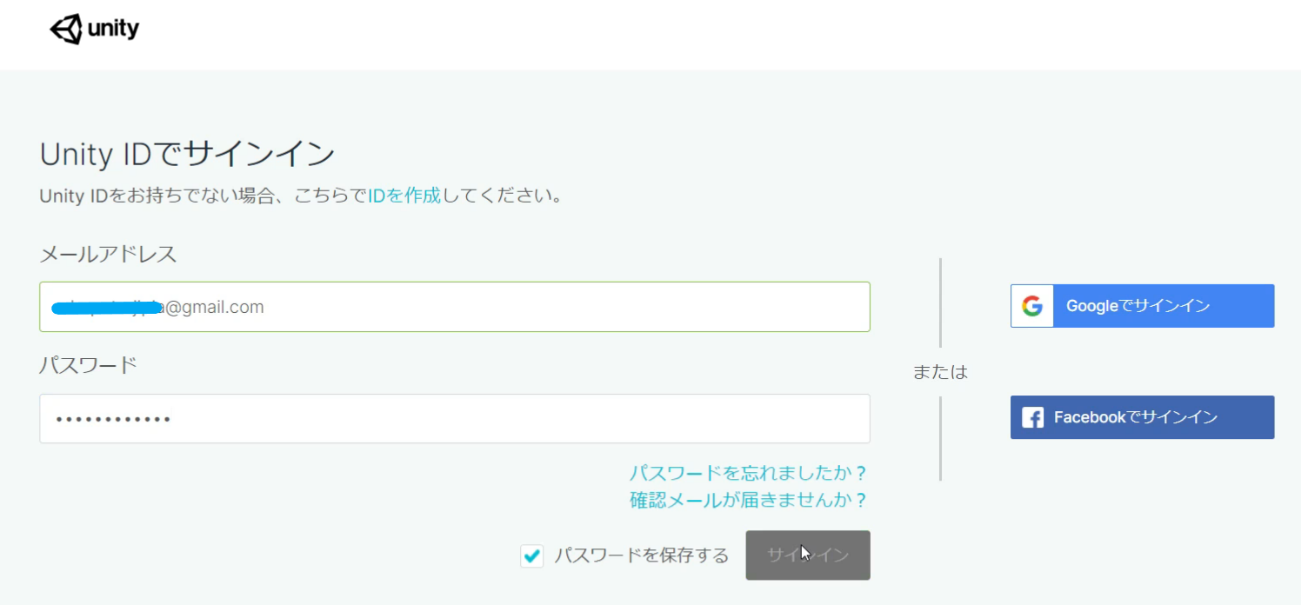Viewport: 1301px width, 605px height.
Task: Click the Unity IDでサインイン heading
Action: tap(187, 154)
